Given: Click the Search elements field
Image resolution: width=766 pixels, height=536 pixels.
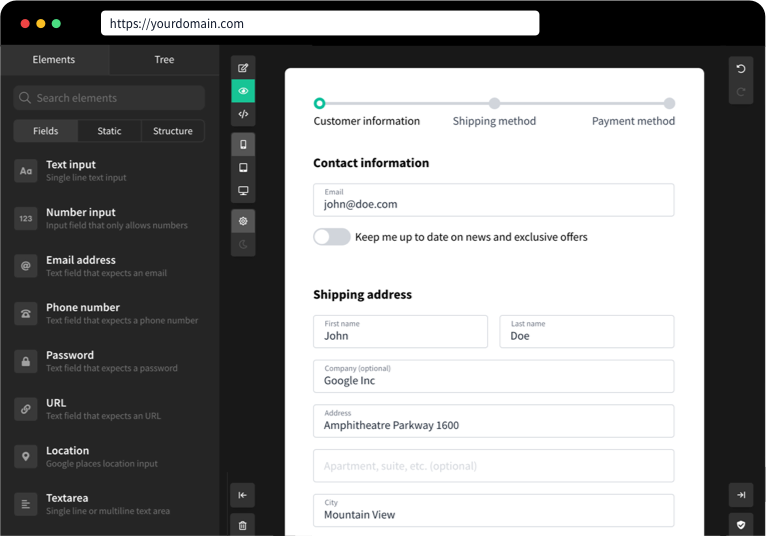Looking at the screenshot, I should 108,98.
